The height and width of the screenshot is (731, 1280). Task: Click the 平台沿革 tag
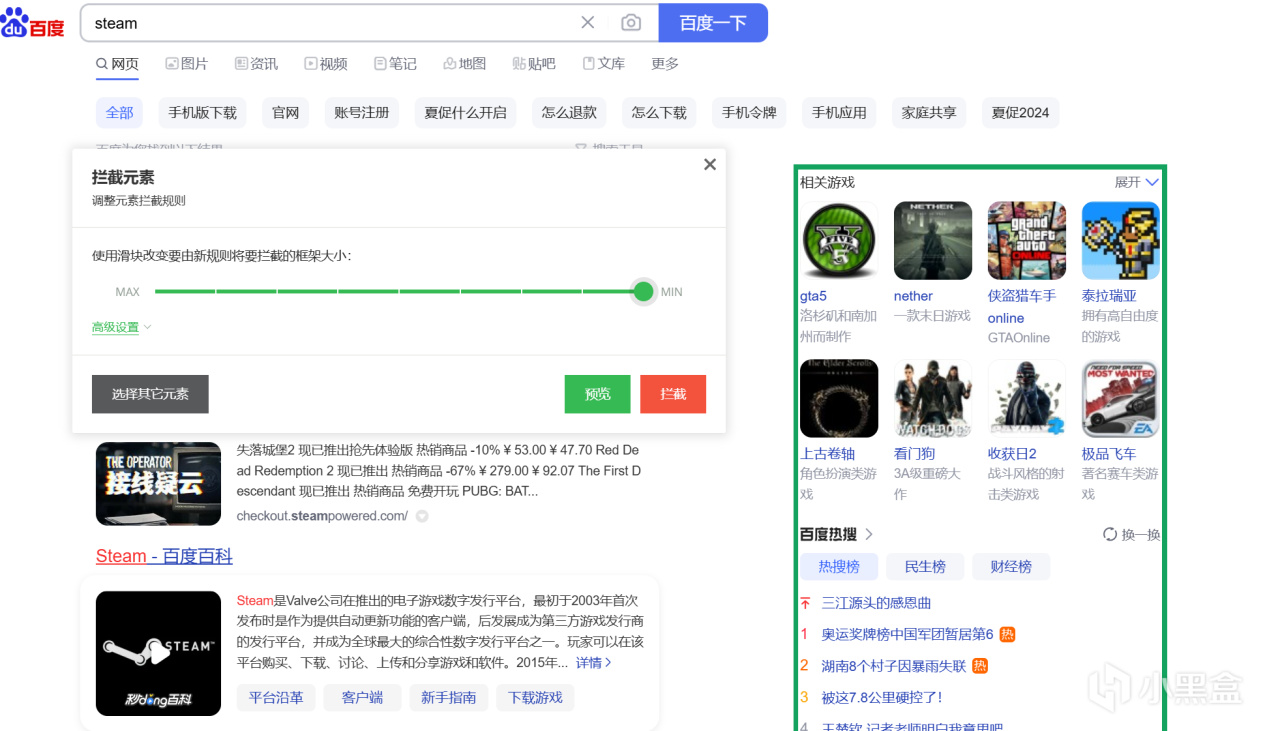[276, 697]
